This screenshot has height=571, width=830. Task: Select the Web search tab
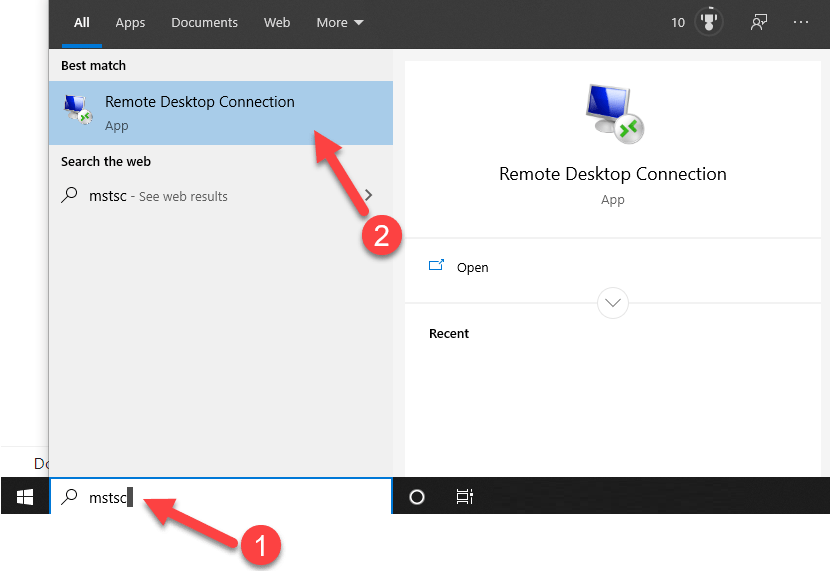(277, 22)
